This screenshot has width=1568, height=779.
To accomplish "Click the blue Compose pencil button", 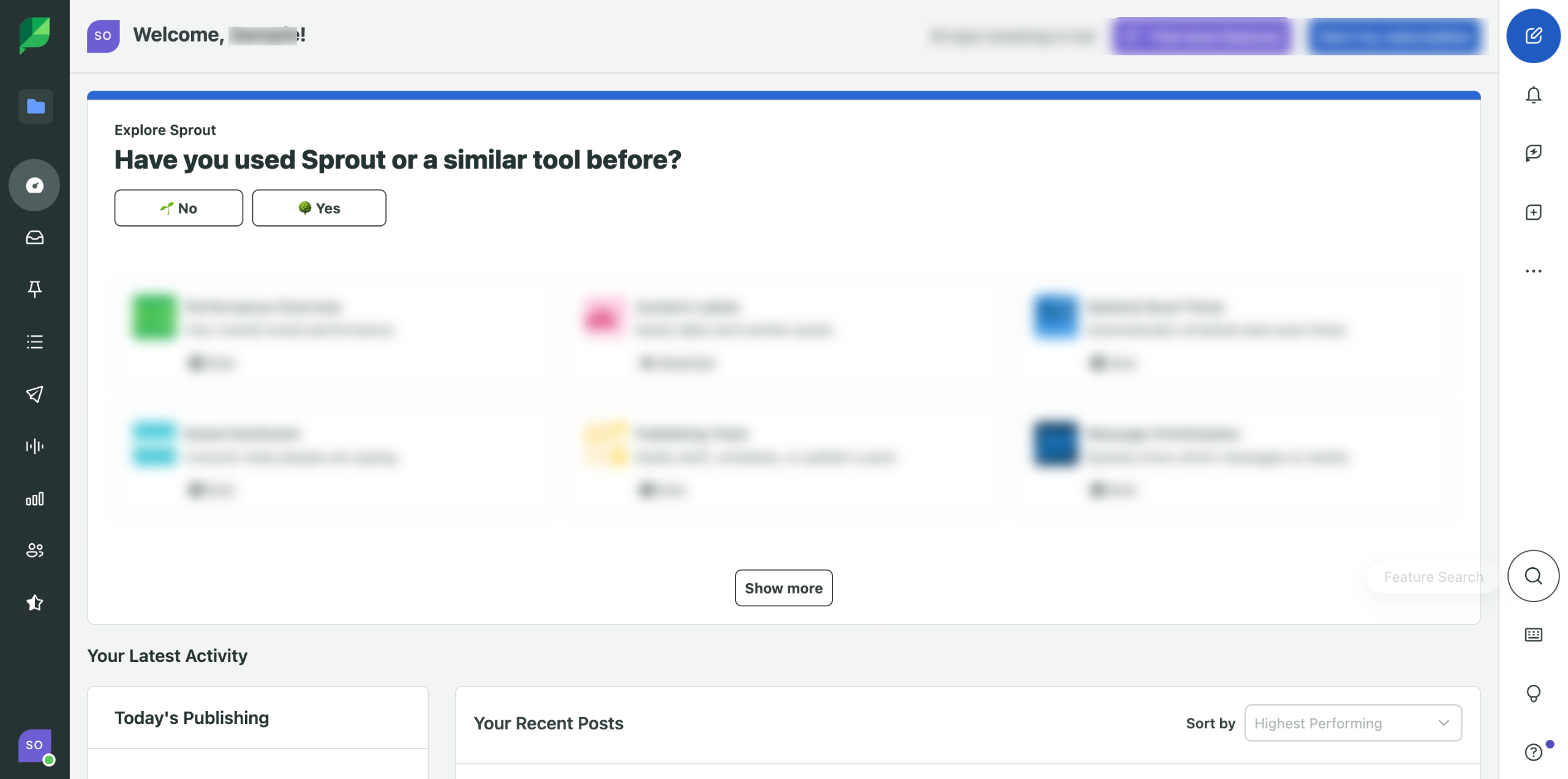I will (x=1532, y=36).
